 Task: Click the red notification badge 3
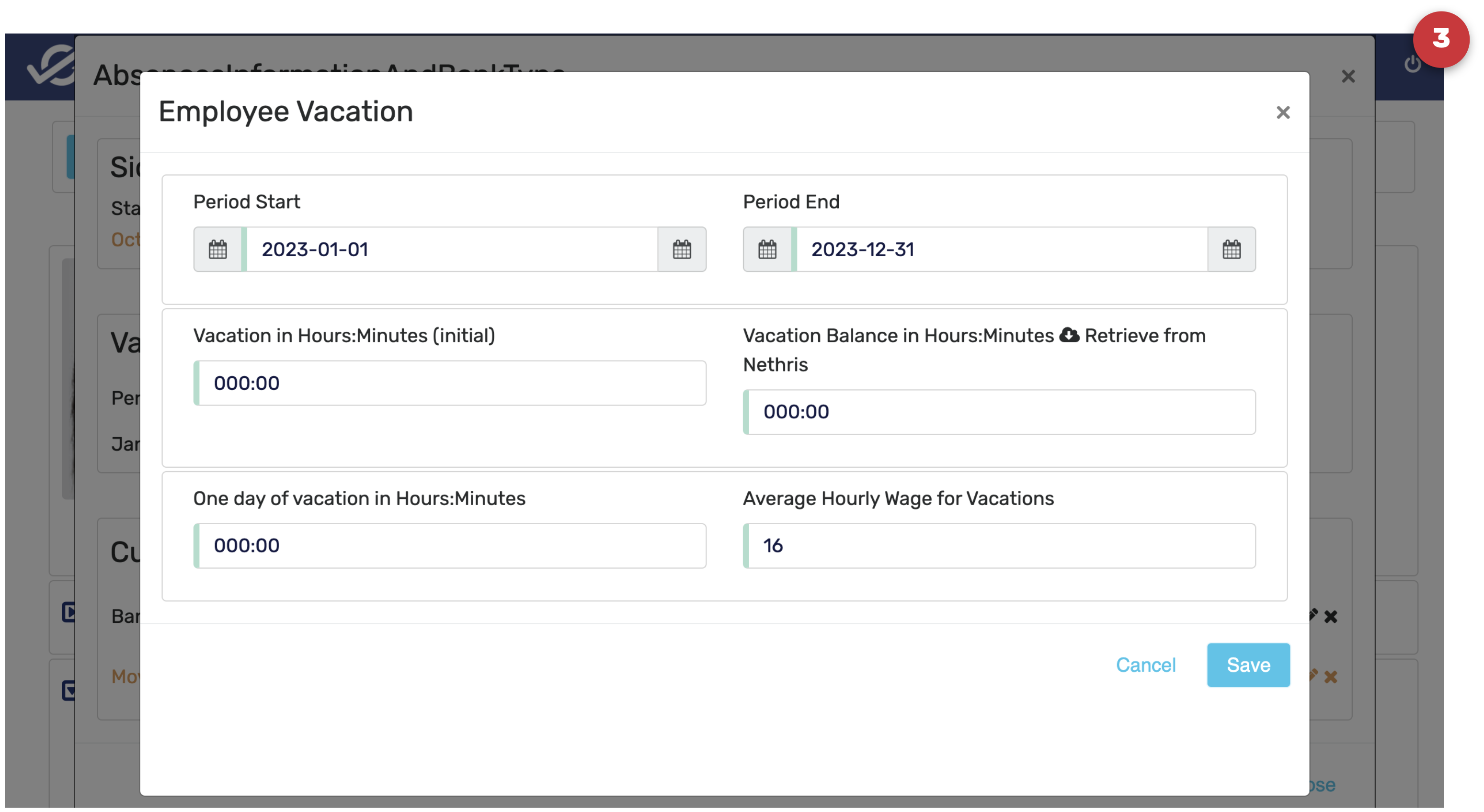click(1440, 39)
